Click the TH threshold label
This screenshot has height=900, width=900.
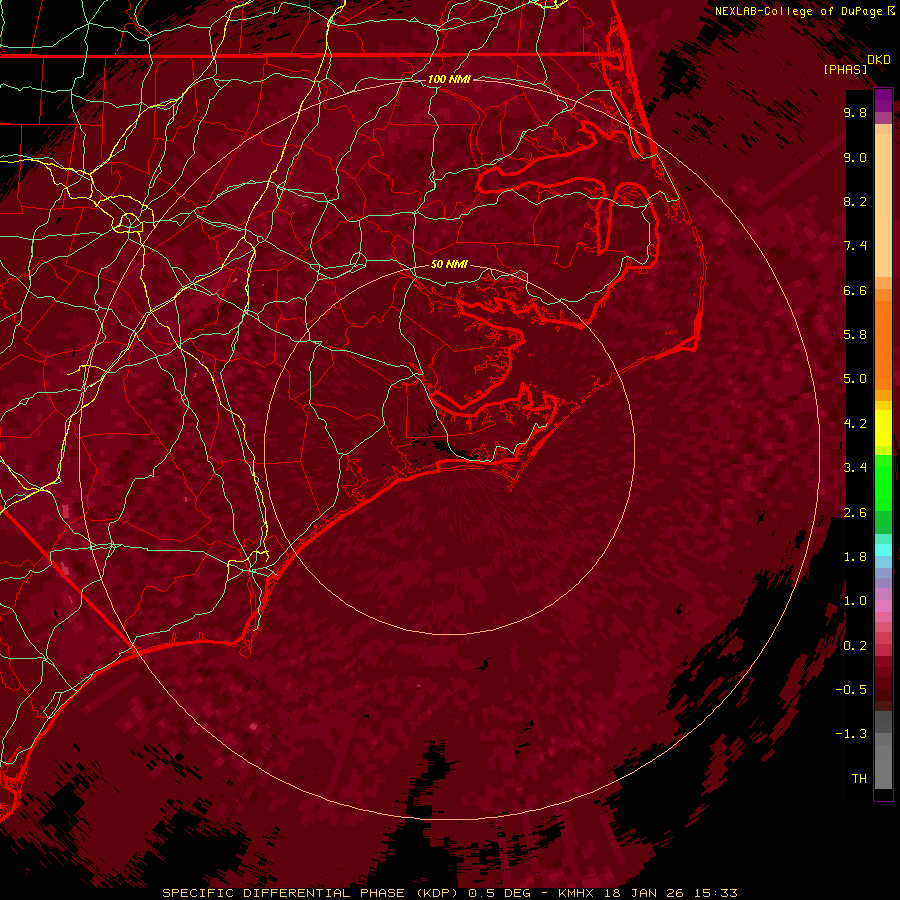tap(859, 779)
